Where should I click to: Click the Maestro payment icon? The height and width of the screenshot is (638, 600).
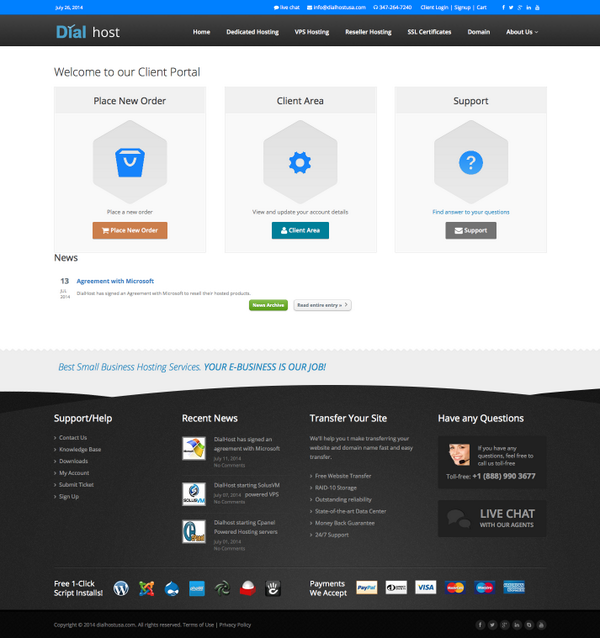tap(484, 588)
